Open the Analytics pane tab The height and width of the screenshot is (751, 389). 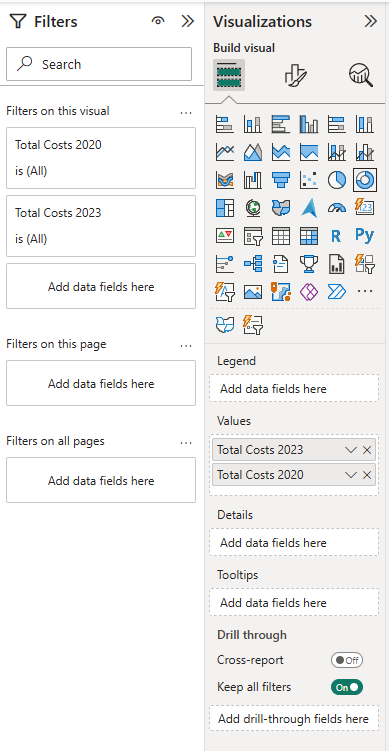pos(361,75)
